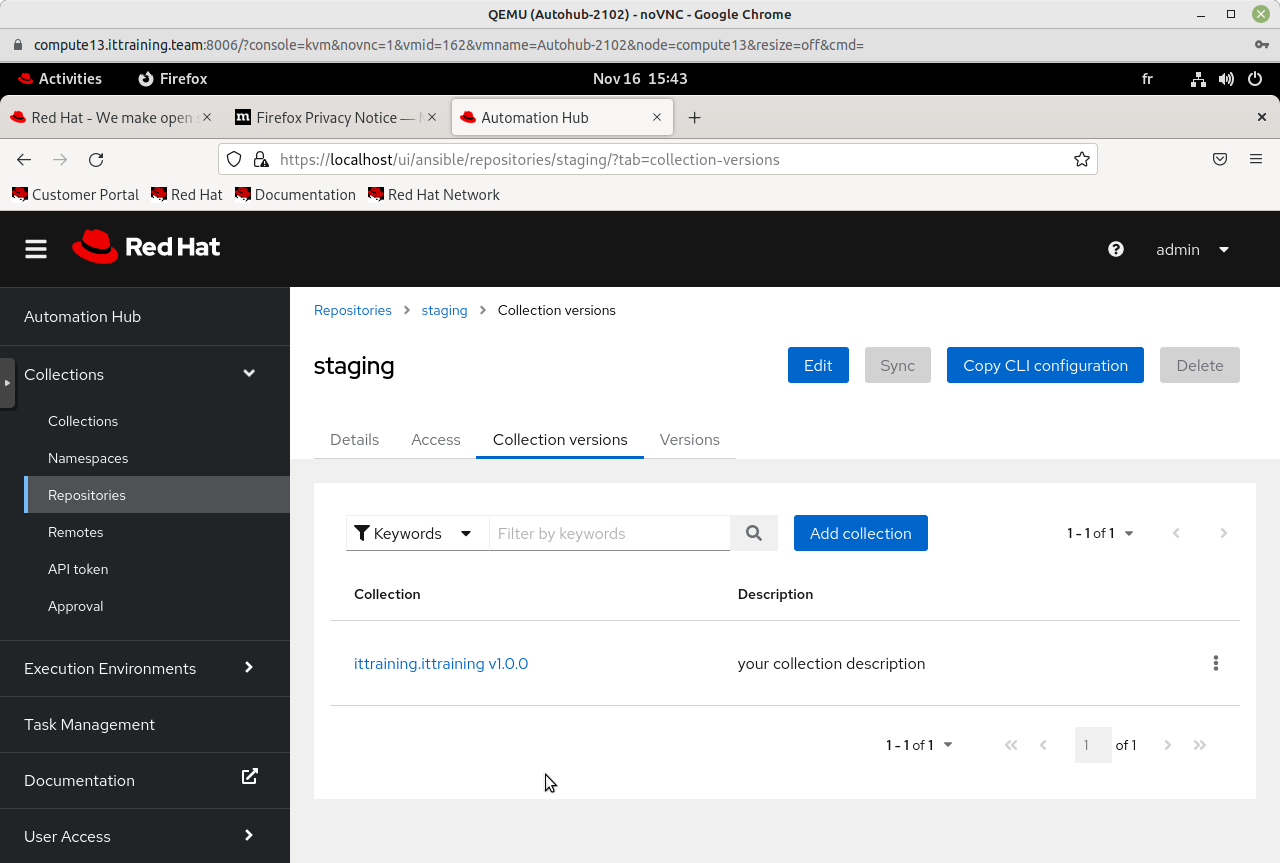Viewport: 1280px width, 863px height.
Task: Open Task Management in sidebar
Action: tap(145, 724)
